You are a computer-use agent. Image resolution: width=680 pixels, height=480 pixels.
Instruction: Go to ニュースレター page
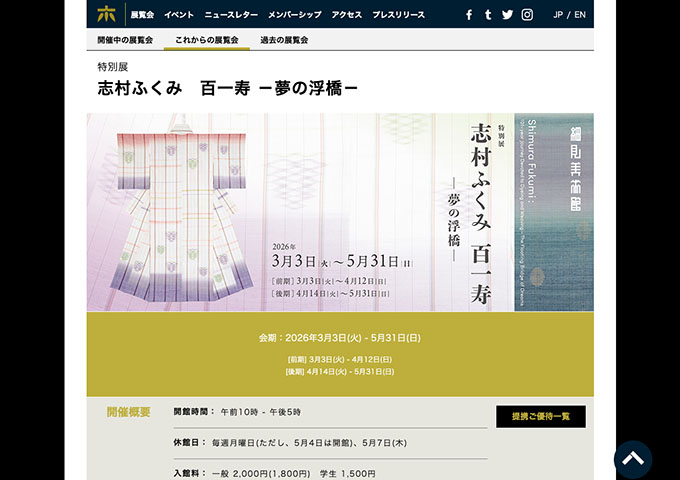click(231, 15)
